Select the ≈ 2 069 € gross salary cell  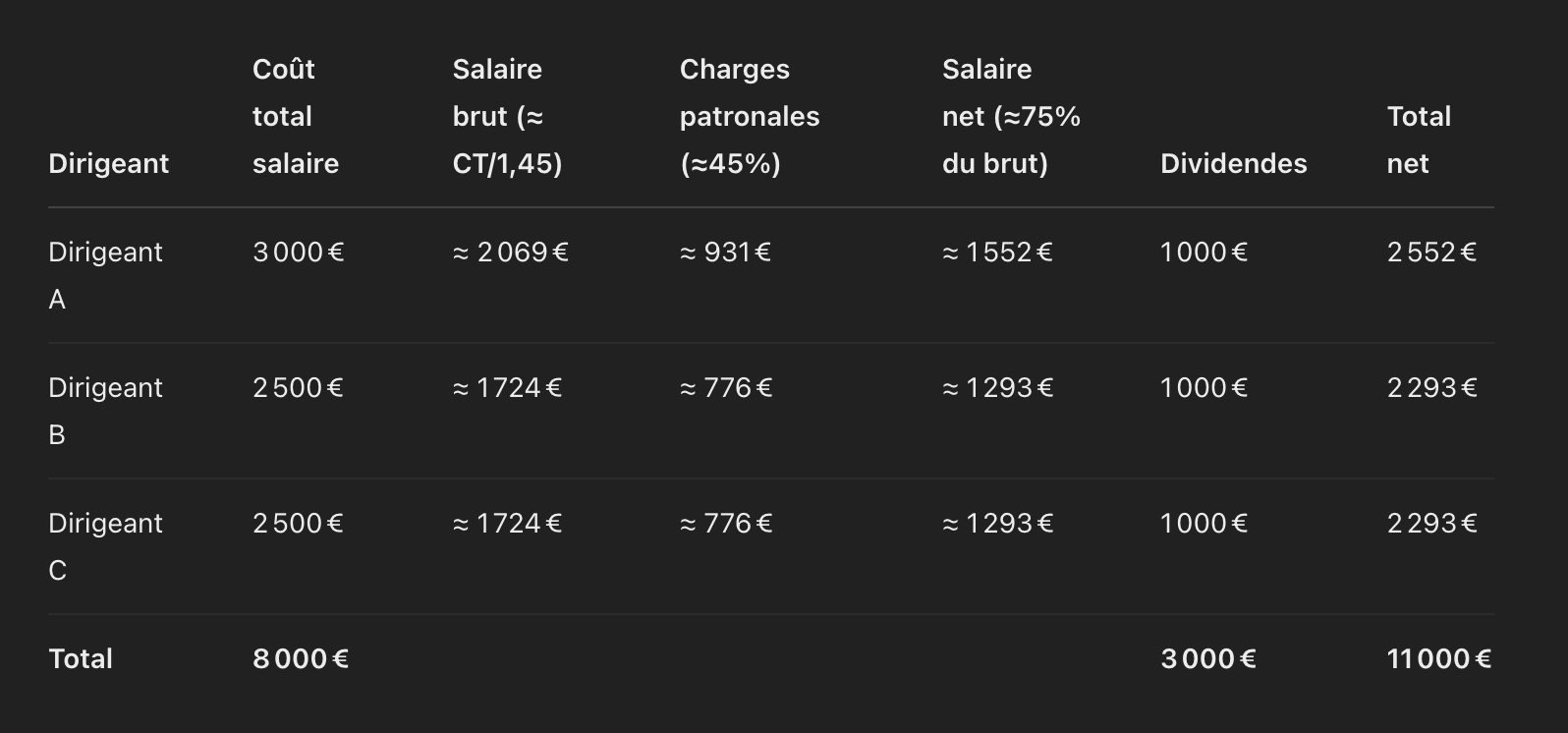pyautogui.click(x=510, y=253)
